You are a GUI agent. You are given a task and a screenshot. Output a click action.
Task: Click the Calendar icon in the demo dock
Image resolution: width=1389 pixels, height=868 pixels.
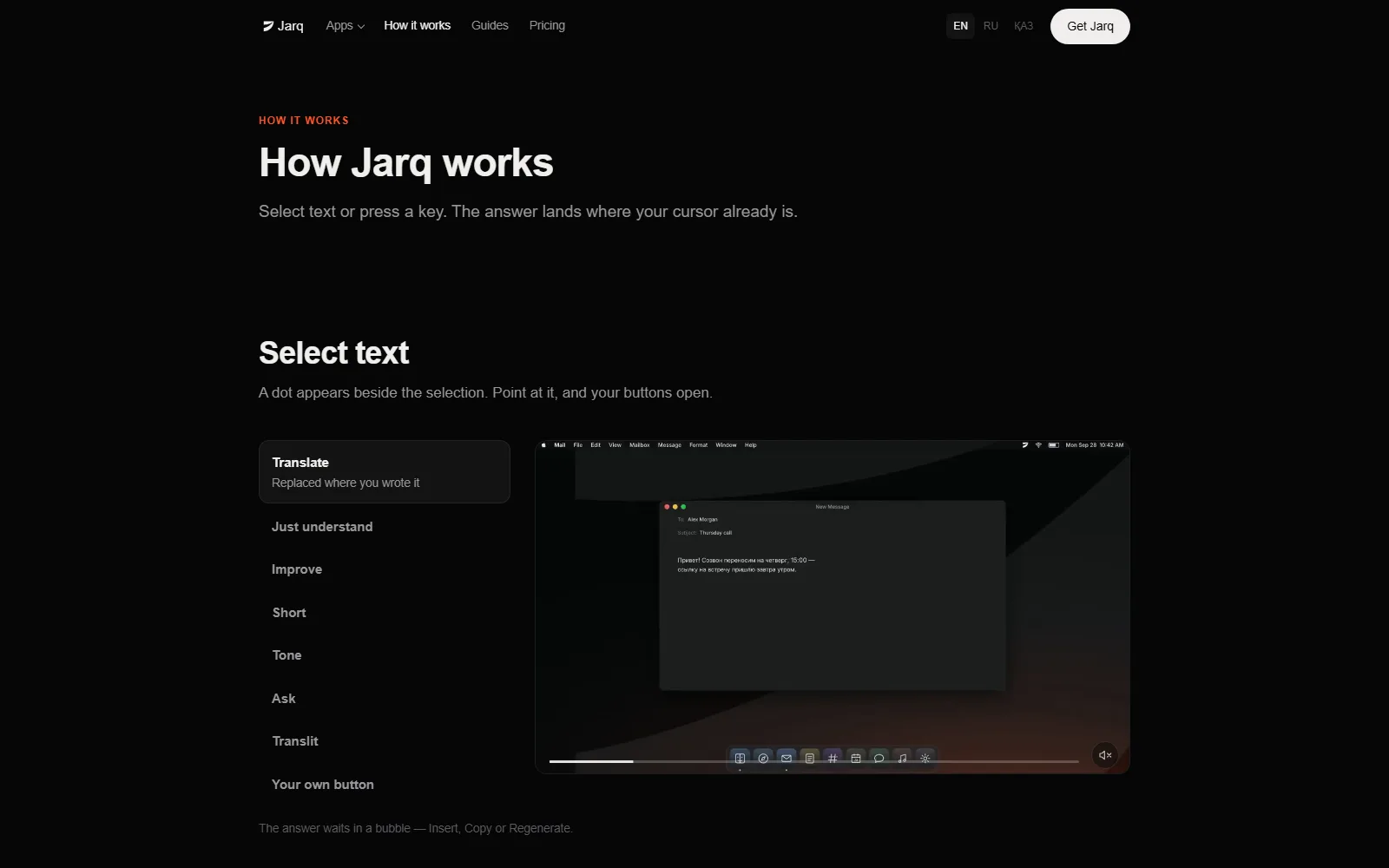(856, 758)
